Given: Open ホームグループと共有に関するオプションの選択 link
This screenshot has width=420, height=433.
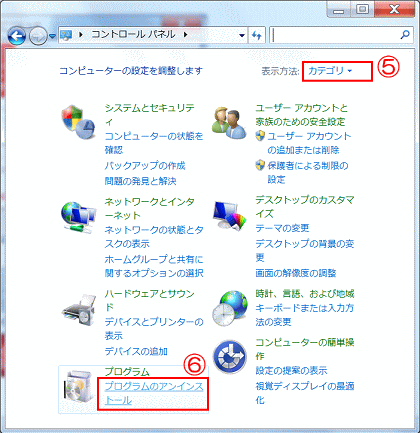Looking at the screenshot, I should pos(154,266).
